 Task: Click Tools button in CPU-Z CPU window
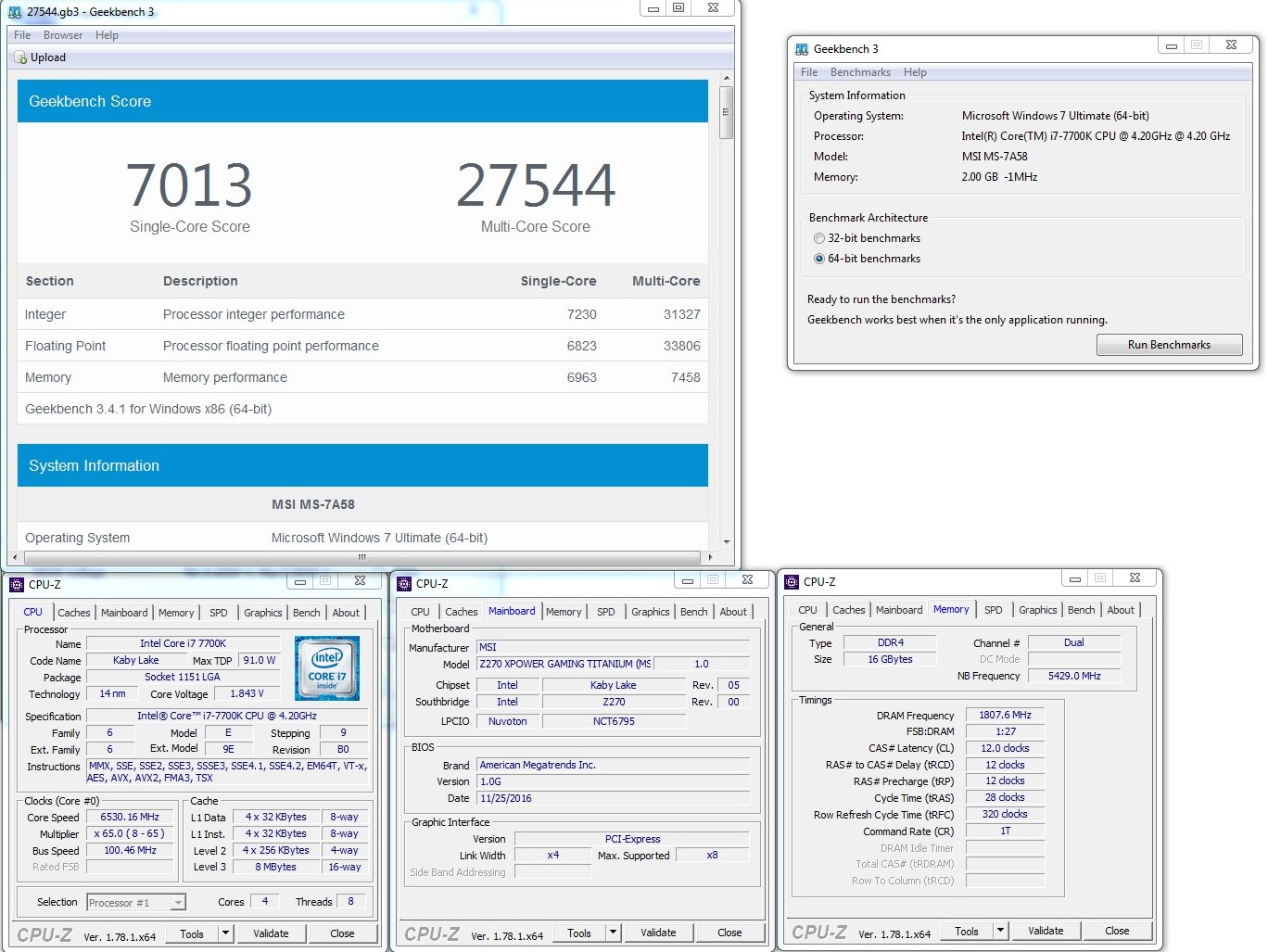coord(192,933)
